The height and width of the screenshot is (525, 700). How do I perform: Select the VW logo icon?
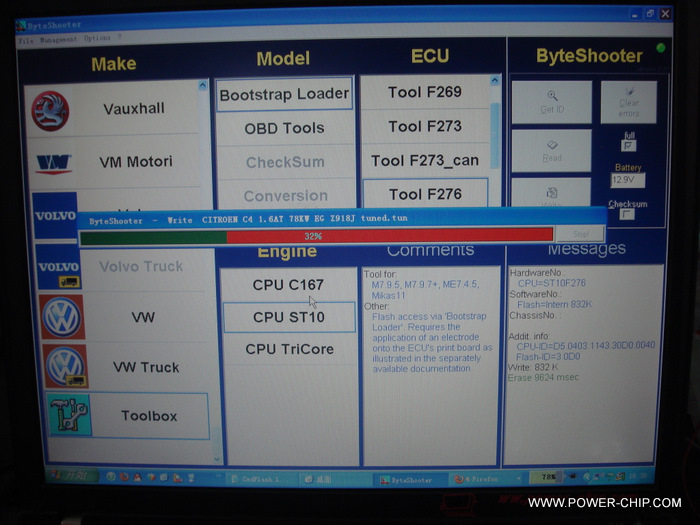(62, 317)
